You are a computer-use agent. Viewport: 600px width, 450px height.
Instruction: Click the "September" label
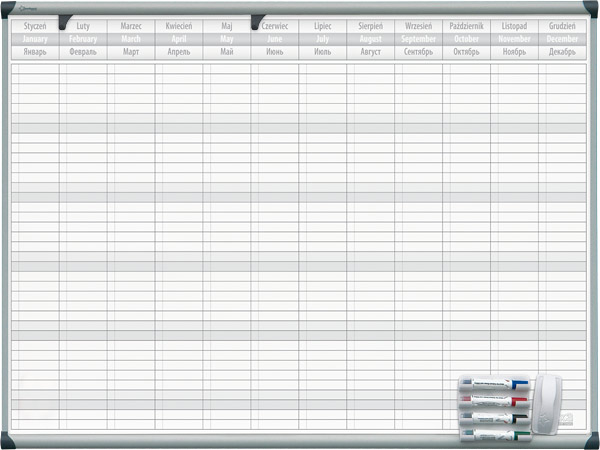(x=419, y=39)
